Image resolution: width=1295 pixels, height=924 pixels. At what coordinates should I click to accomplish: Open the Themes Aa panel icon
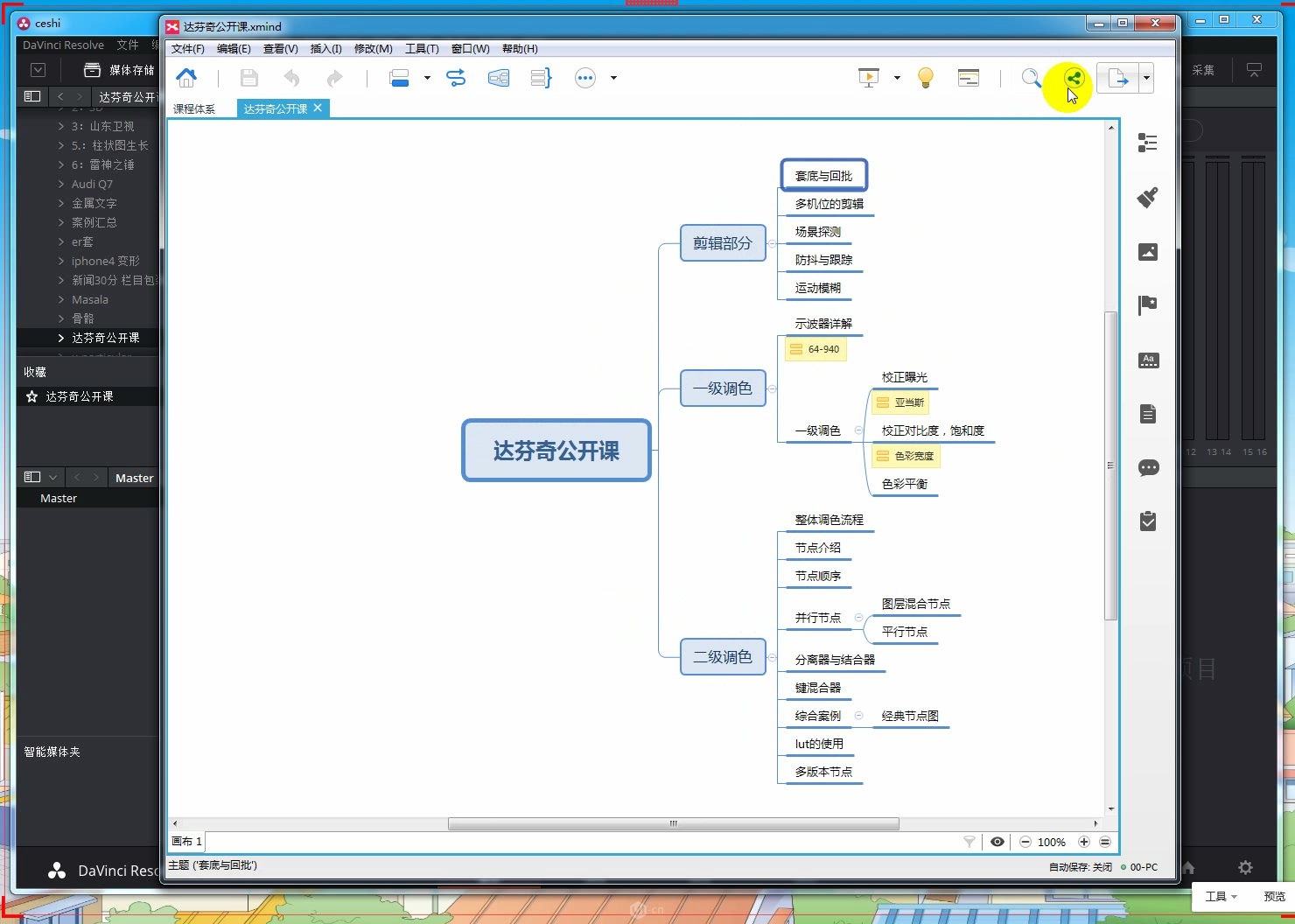click(x=1149, y=360)
